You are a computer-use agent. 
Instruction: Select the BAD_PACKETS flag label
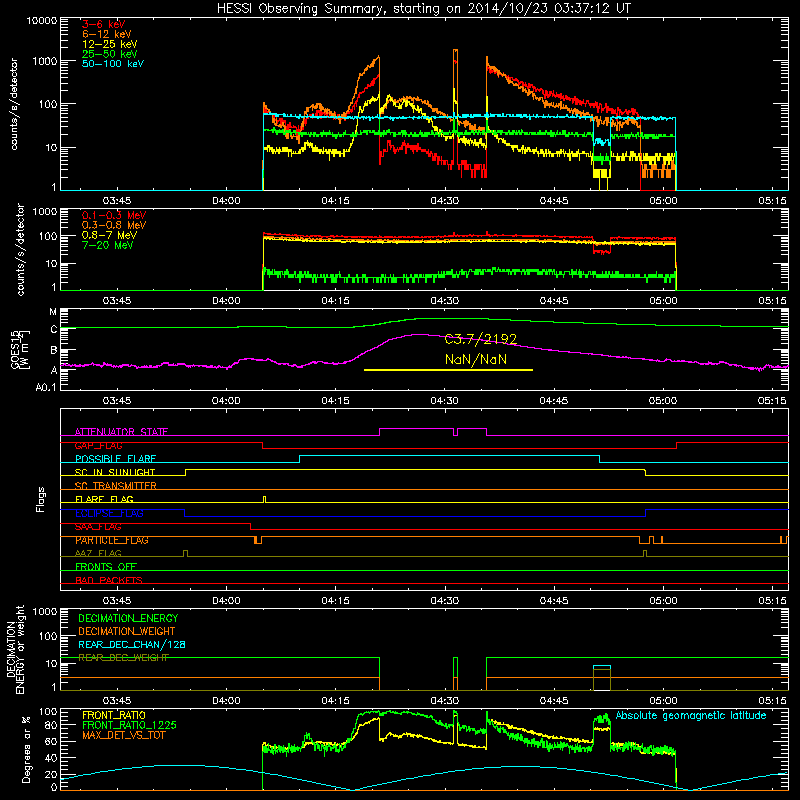109,581
